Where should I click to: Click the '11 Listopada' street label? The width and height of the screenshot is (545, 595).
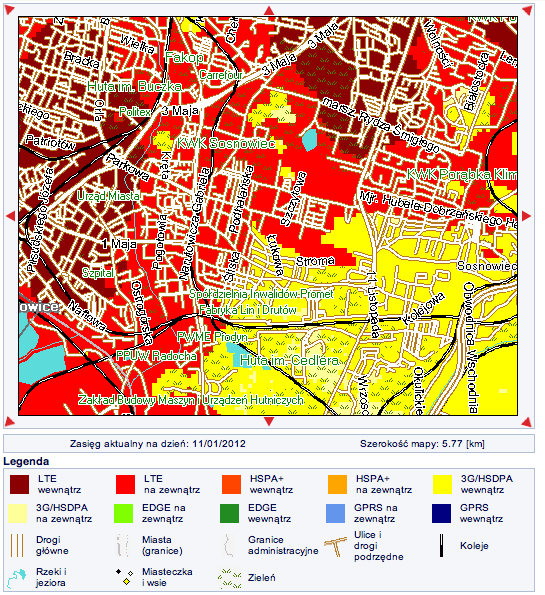pyautogui.click(x=373, y=304)
